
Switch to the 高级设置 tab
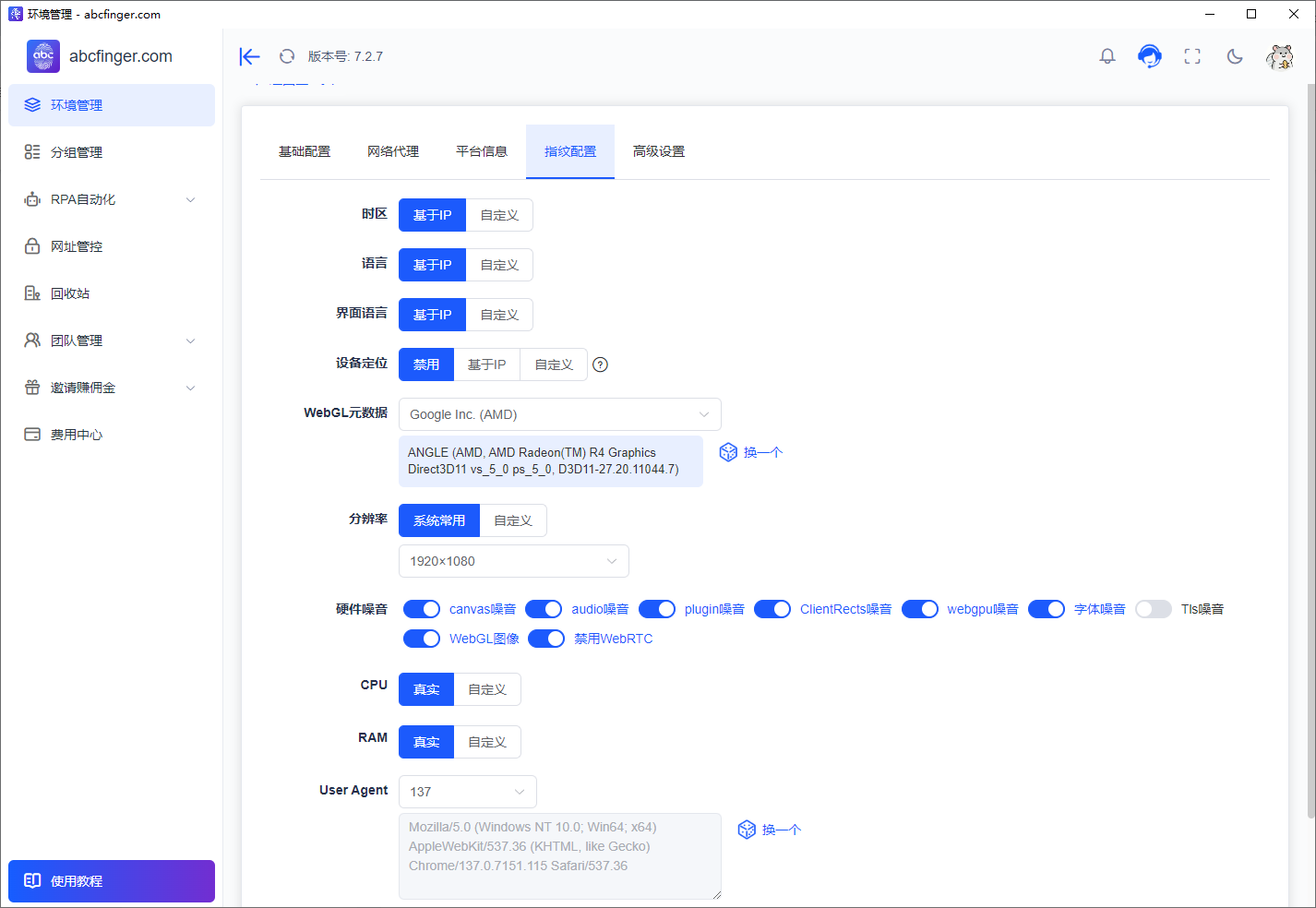659,151
